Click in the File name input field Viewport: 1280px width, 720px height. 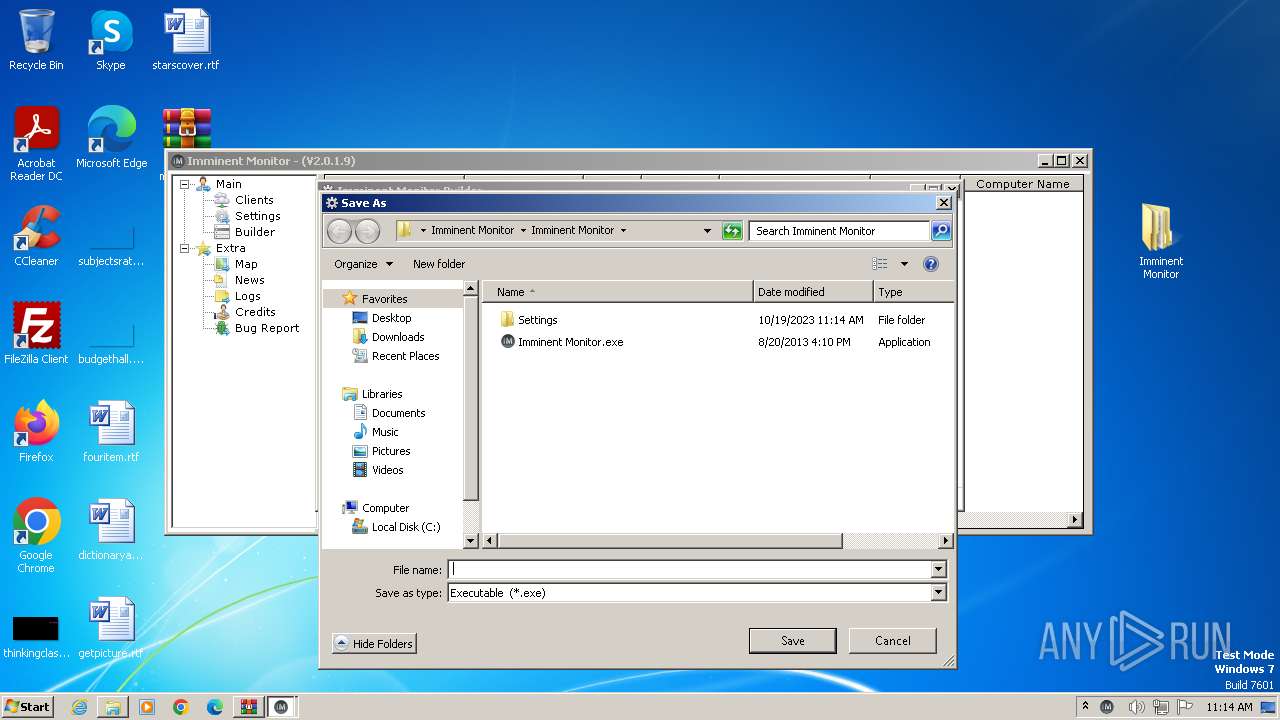click(689, 569)
